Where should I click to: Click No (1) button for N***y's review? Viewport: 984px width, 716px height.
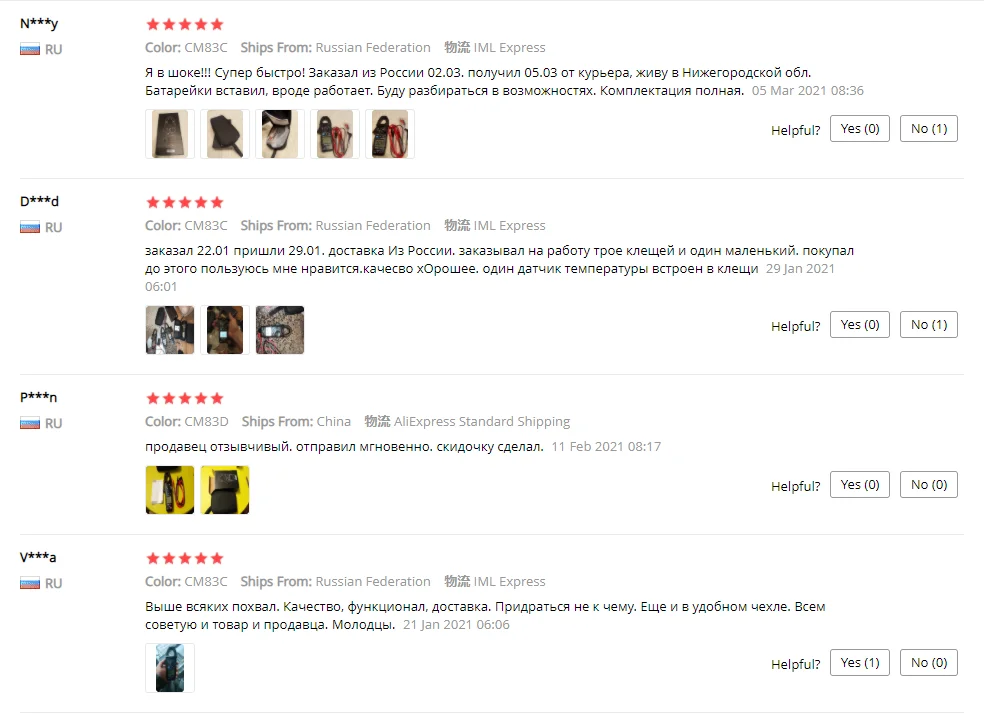929,129
